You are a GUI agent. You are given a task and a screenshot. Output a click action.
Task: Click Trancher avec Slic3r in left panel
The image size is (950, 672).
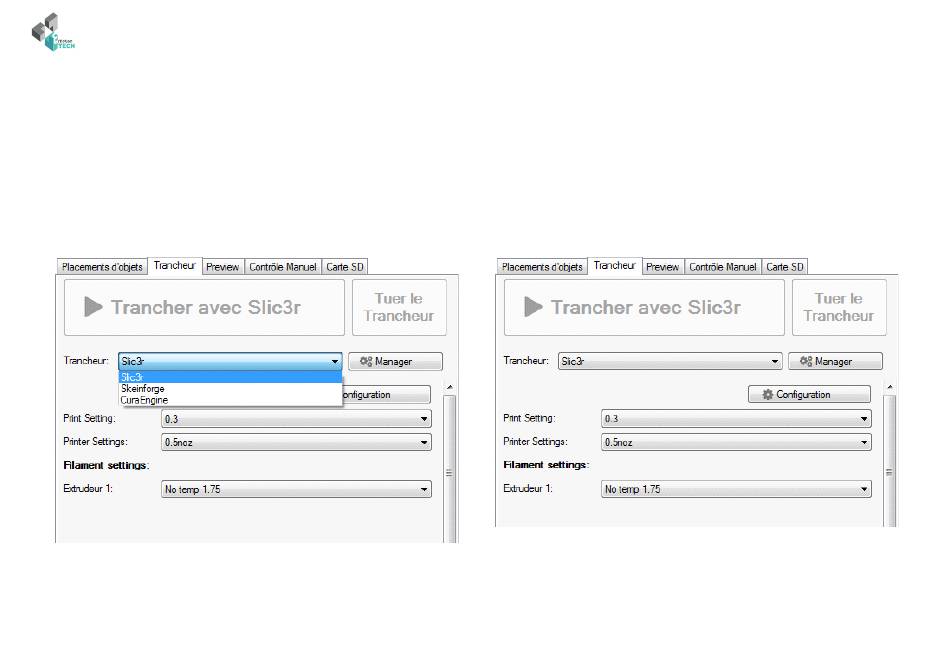click(204, 307)
